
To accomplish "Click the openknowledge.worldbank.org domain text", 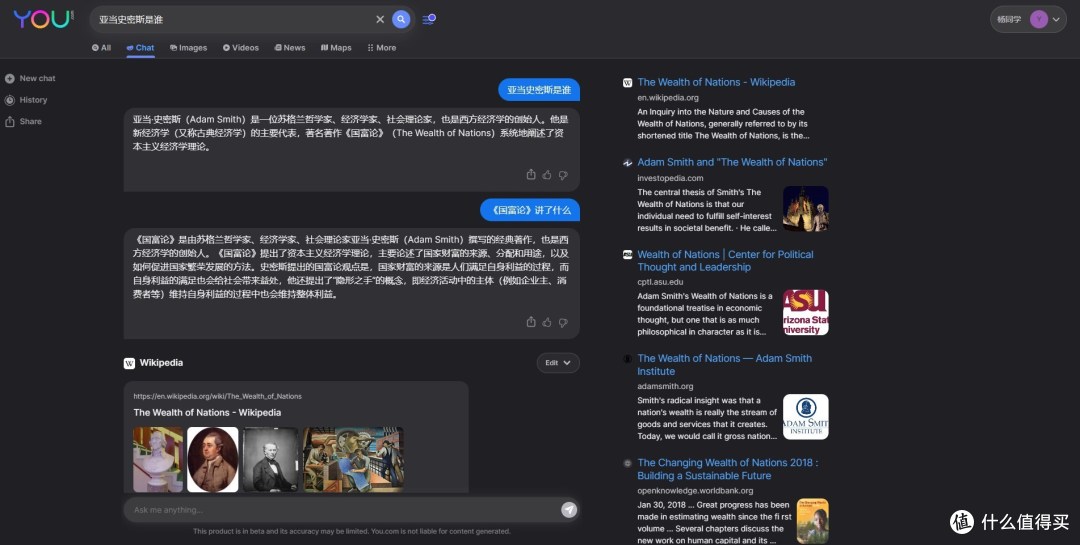I will click(x=695, y=491).
